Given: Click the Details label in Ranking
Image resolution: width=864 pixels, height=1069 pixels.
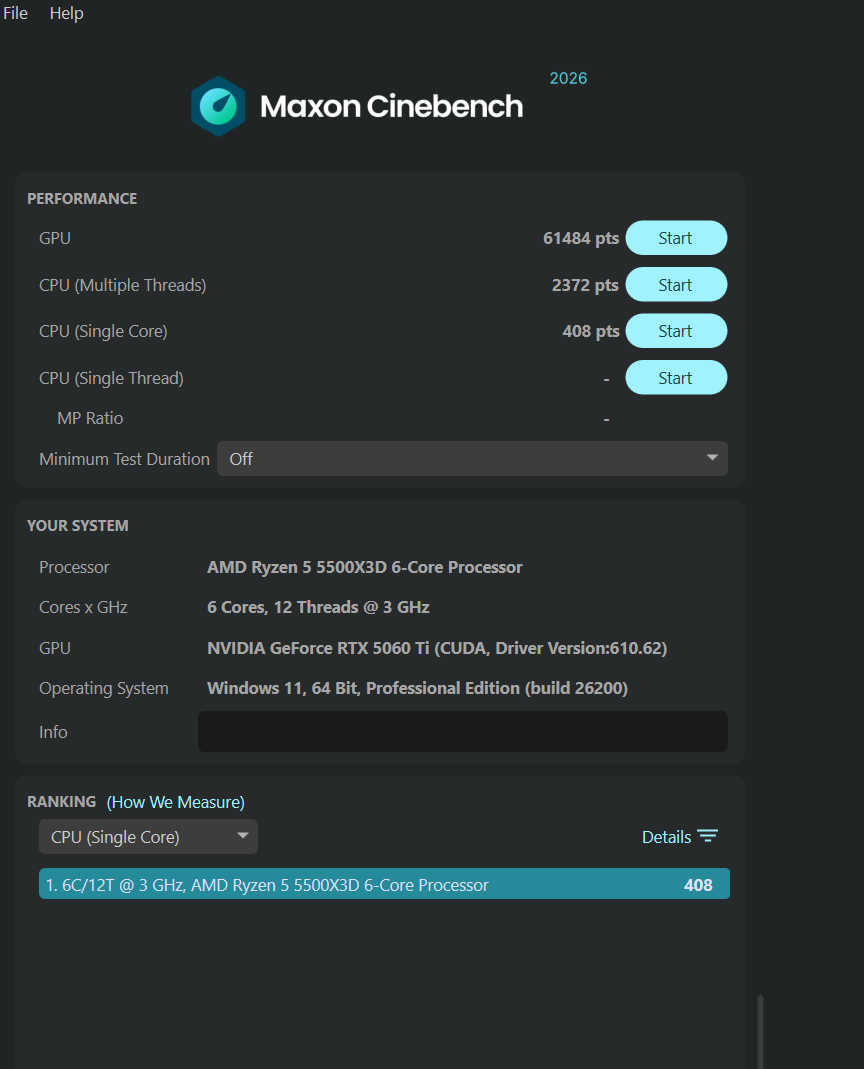Looking at the screenshot, I should pyautogui.click(x=666, y=837).
